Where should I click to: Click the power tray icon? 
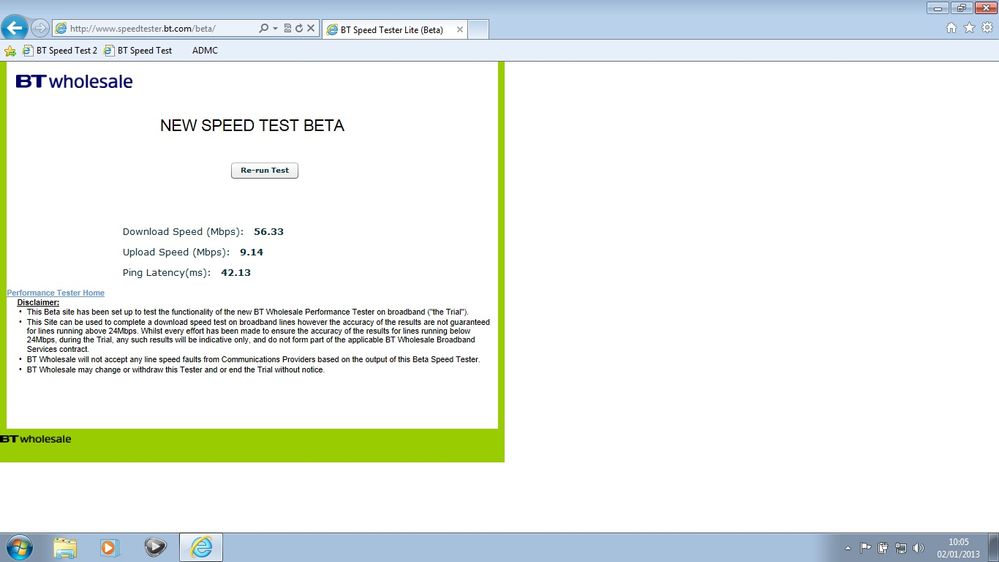click(883, 547)
